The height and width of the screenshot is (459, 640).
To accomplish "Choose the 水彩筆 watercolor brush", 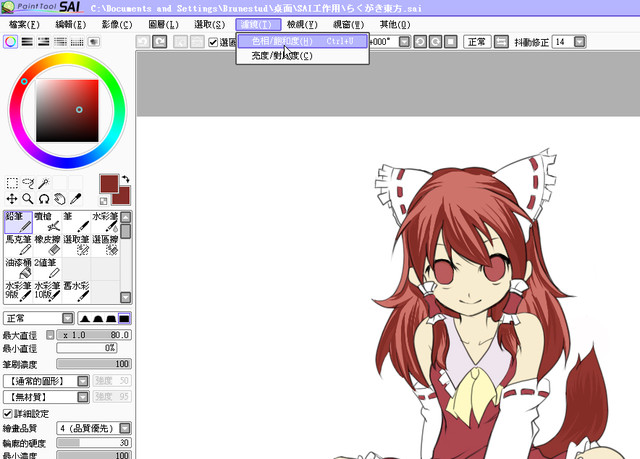I will pos(105,222).
